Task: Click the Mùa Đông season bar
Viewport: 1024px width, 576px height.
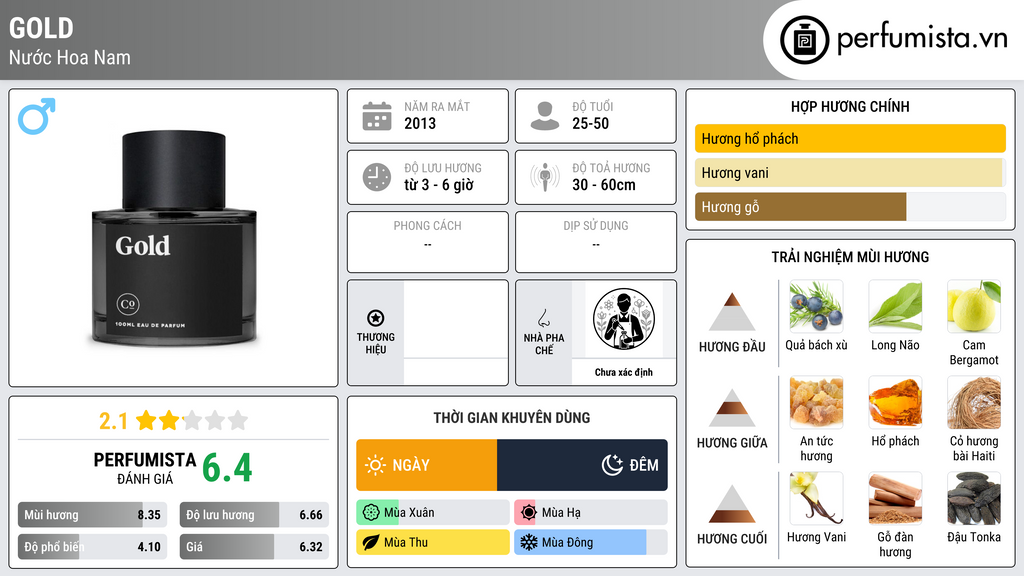Action: point(591,542)
